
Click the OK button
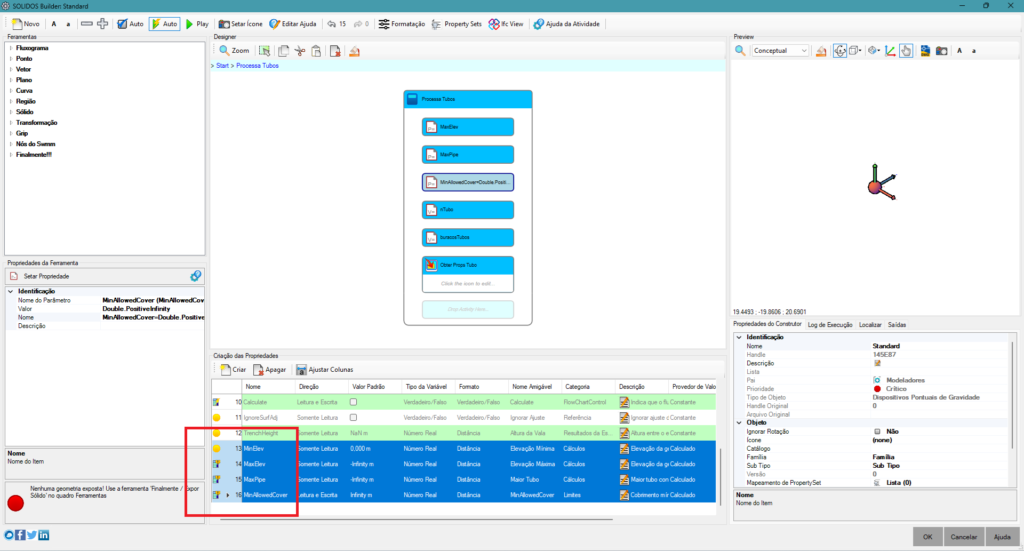[927, 537]
